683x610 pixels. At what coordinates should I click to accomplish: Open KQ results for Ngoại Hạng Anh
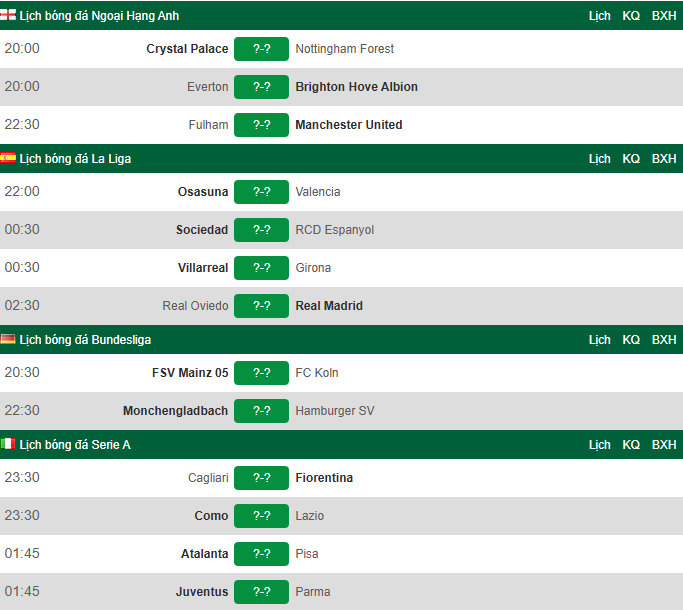631,16
